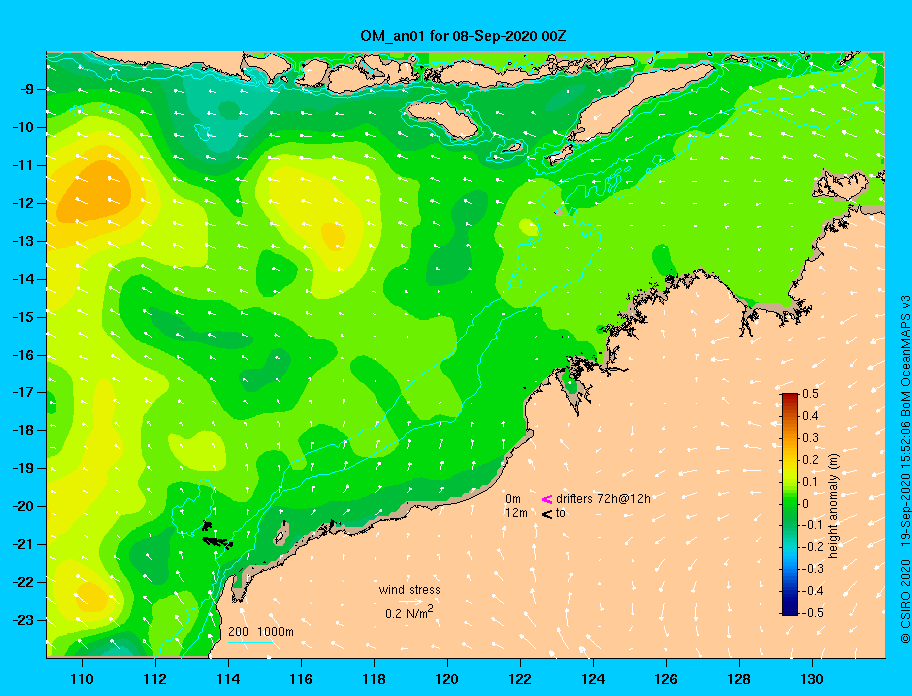Viewport: 912px width, 696px height.
Task: Click the color bar label 0.5
Action: pos(810,394)
